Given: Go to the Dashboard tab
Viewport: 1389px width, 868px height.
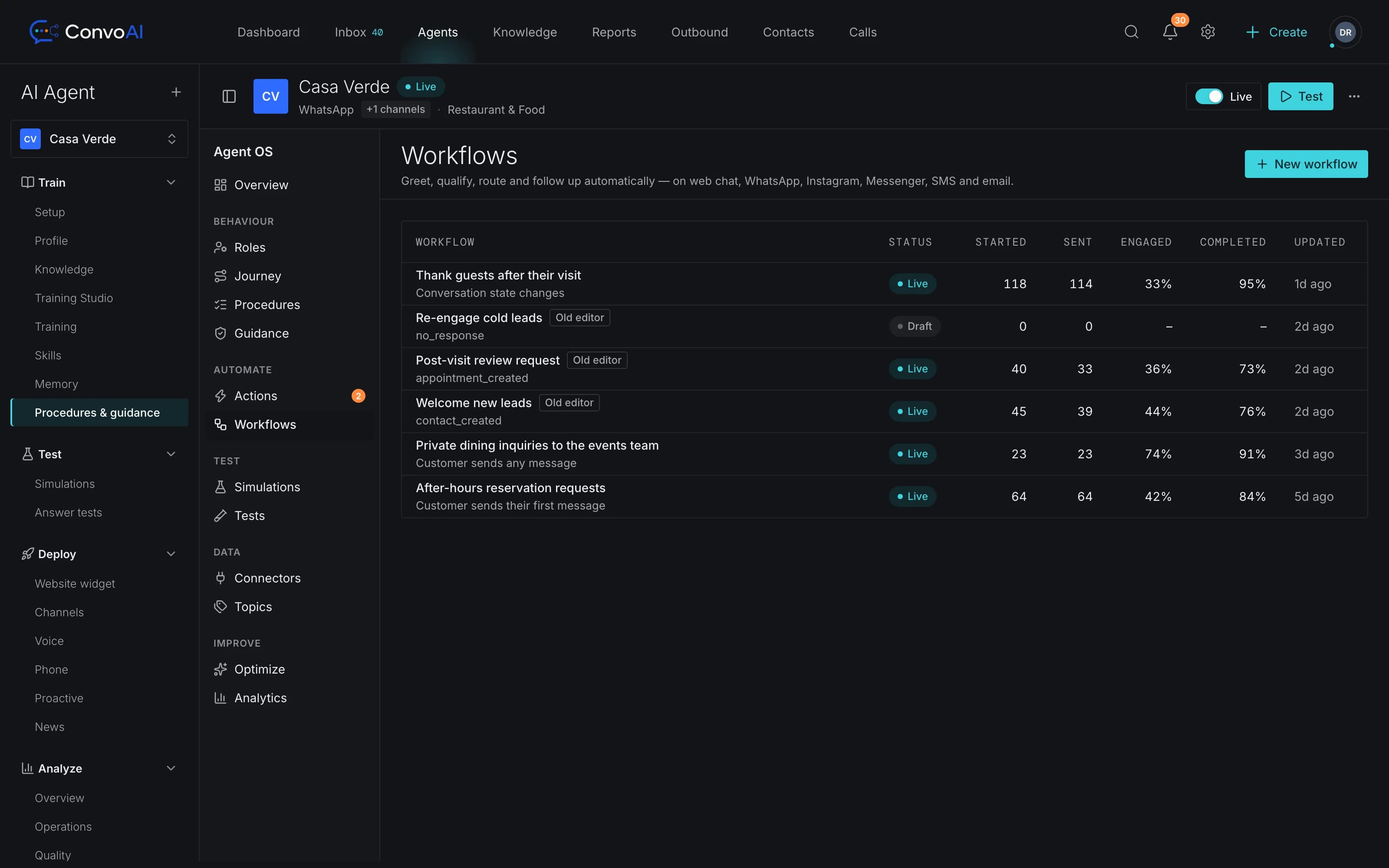Looking at the screenshot, I should coord(269,32).
